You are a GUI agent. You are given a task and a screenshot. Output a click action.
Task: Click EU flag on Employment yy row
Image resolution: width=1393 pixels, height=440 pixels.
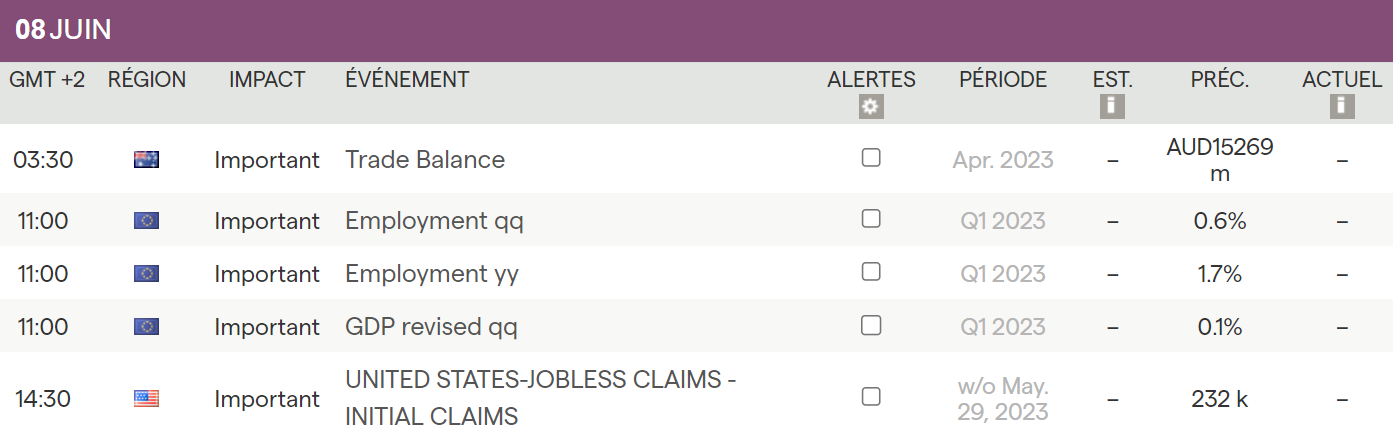point(146,274)
